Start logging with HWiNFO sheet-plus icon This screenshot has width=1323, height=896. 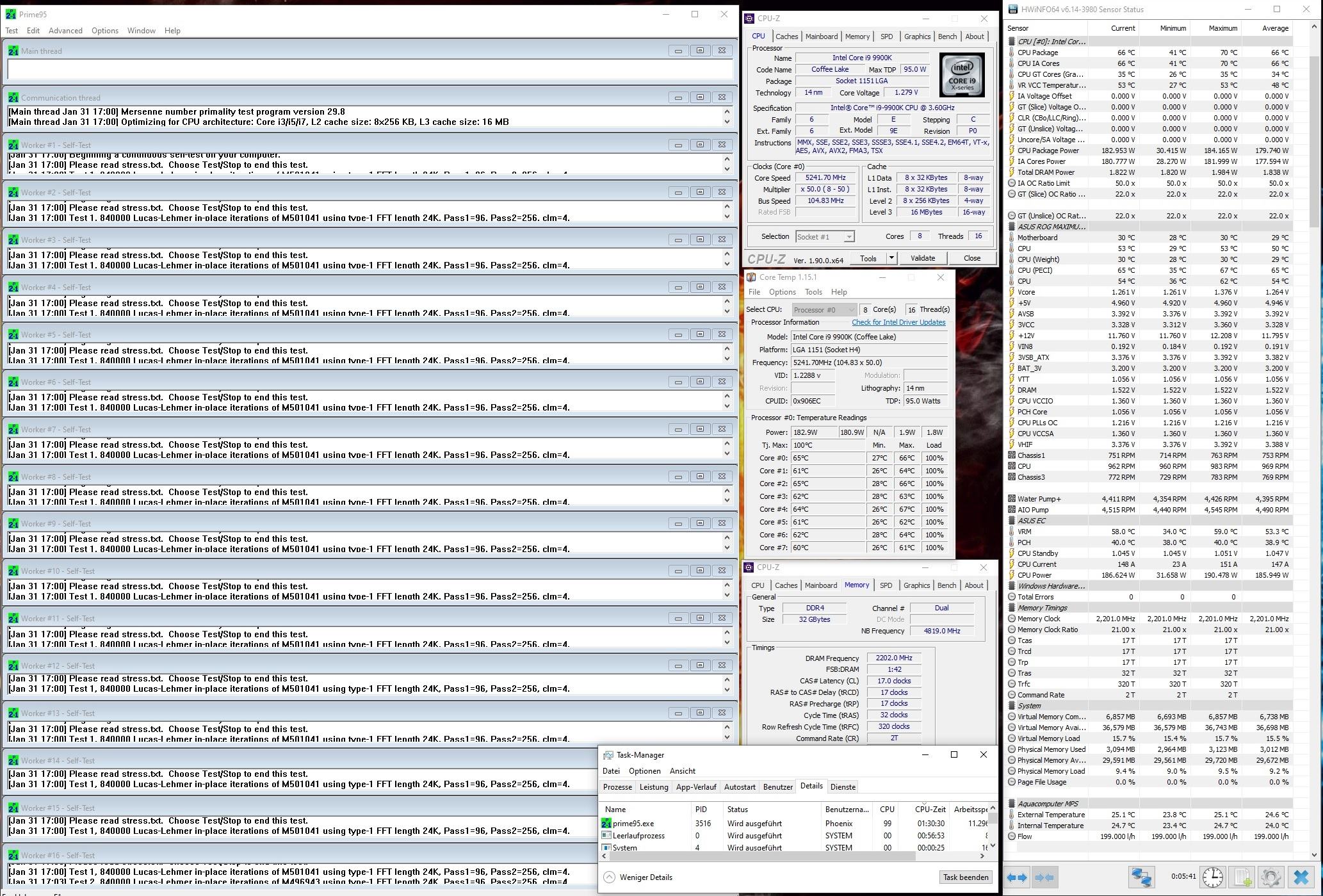1242,876
